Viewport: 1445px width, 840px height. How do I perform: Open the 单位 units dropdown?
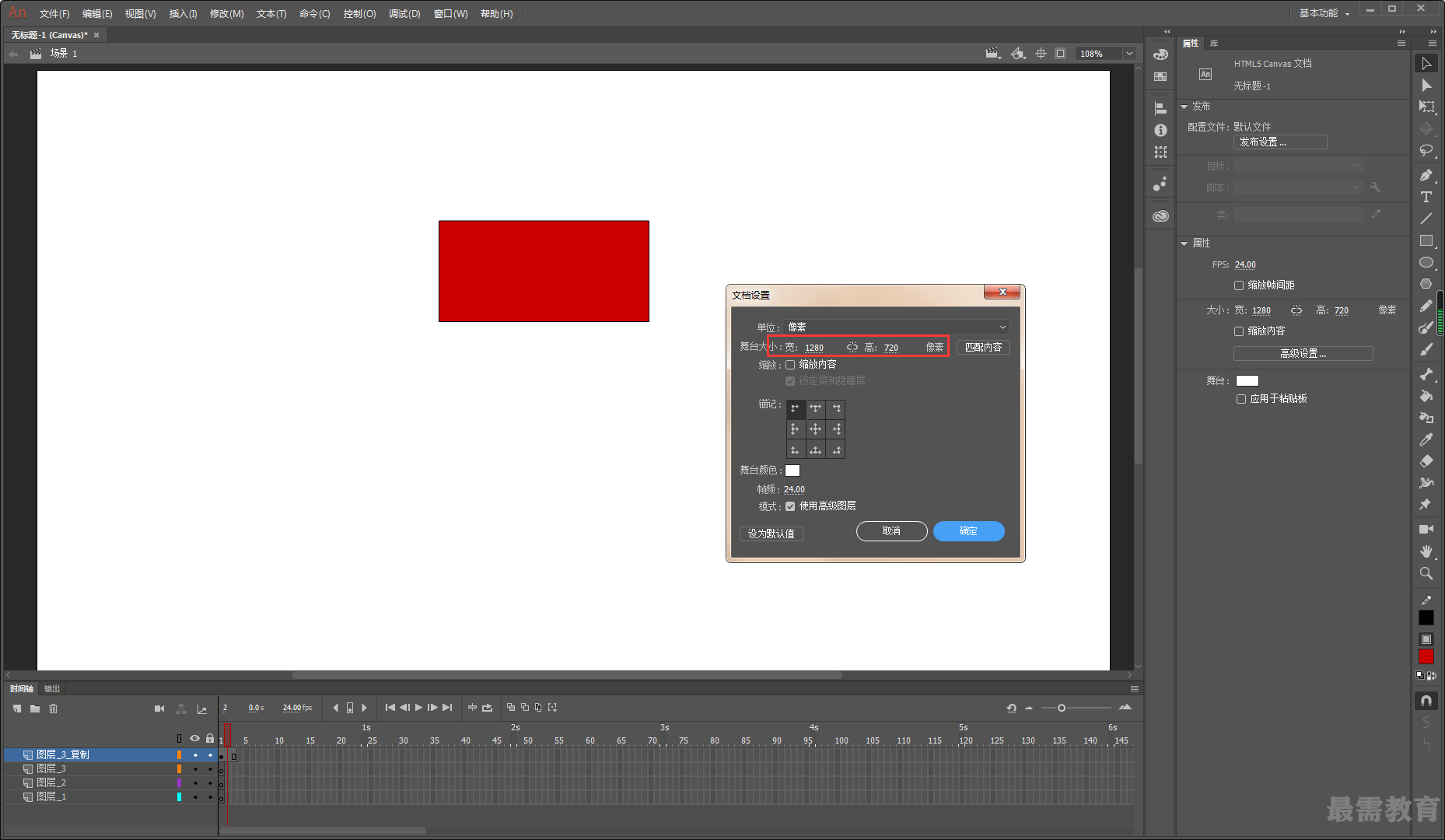(897, 327)
